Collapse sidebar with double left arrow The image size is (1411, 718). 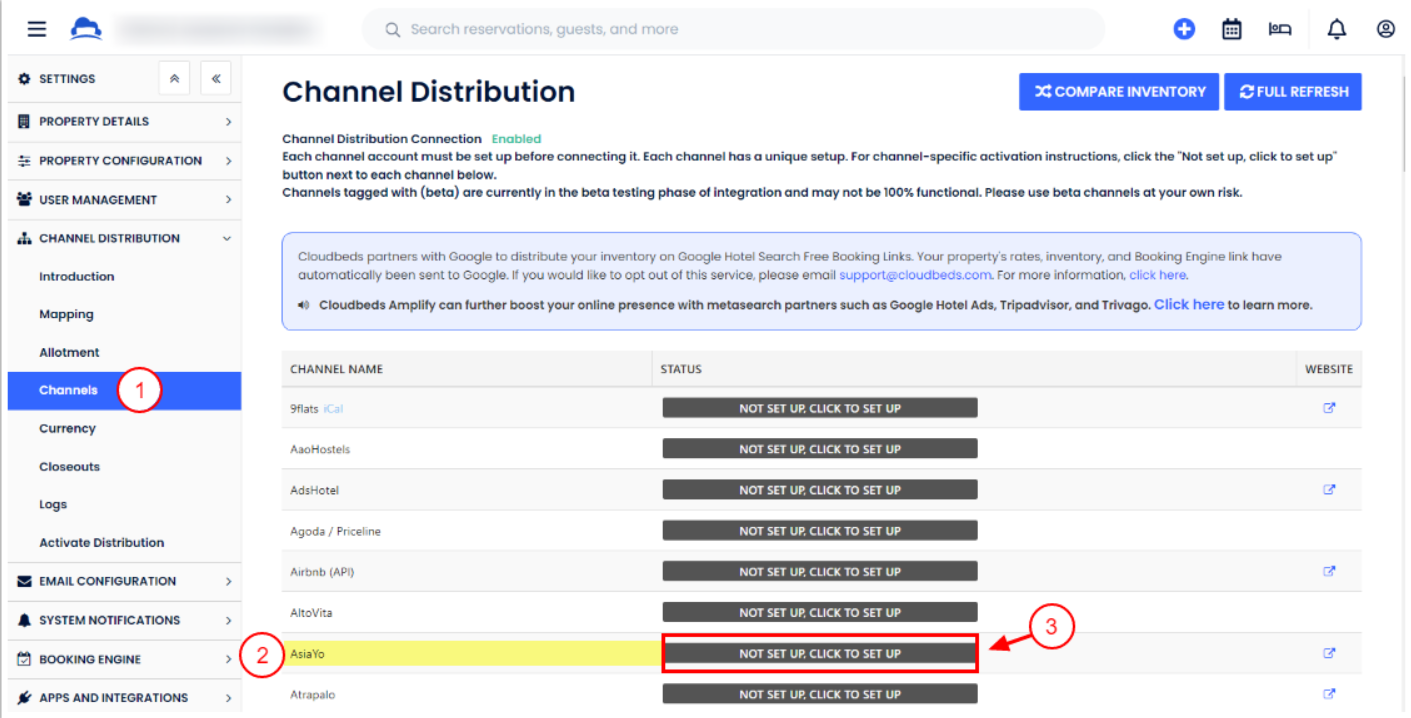click(216, 79)
